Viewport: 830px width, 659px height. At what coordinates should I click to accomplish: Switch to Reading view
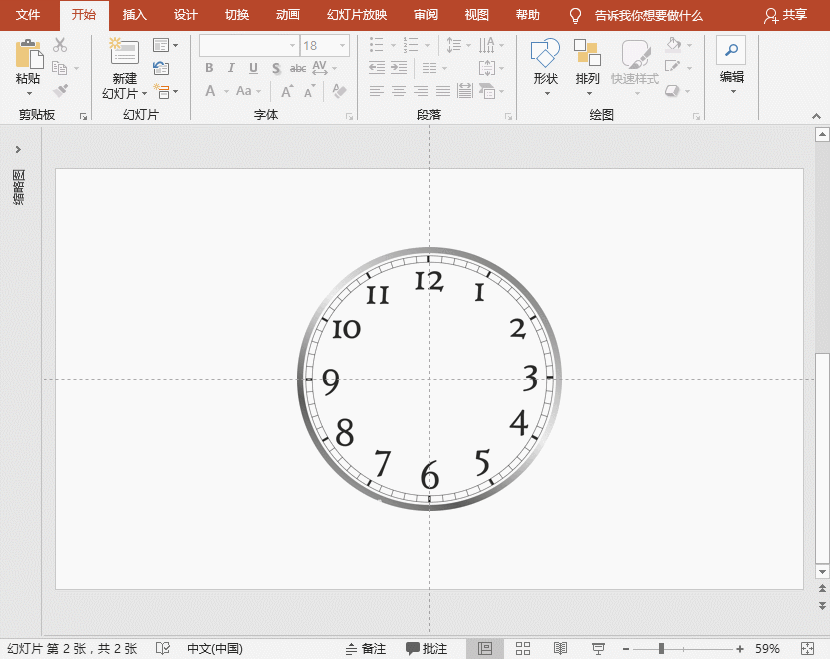tap(560, 648)
